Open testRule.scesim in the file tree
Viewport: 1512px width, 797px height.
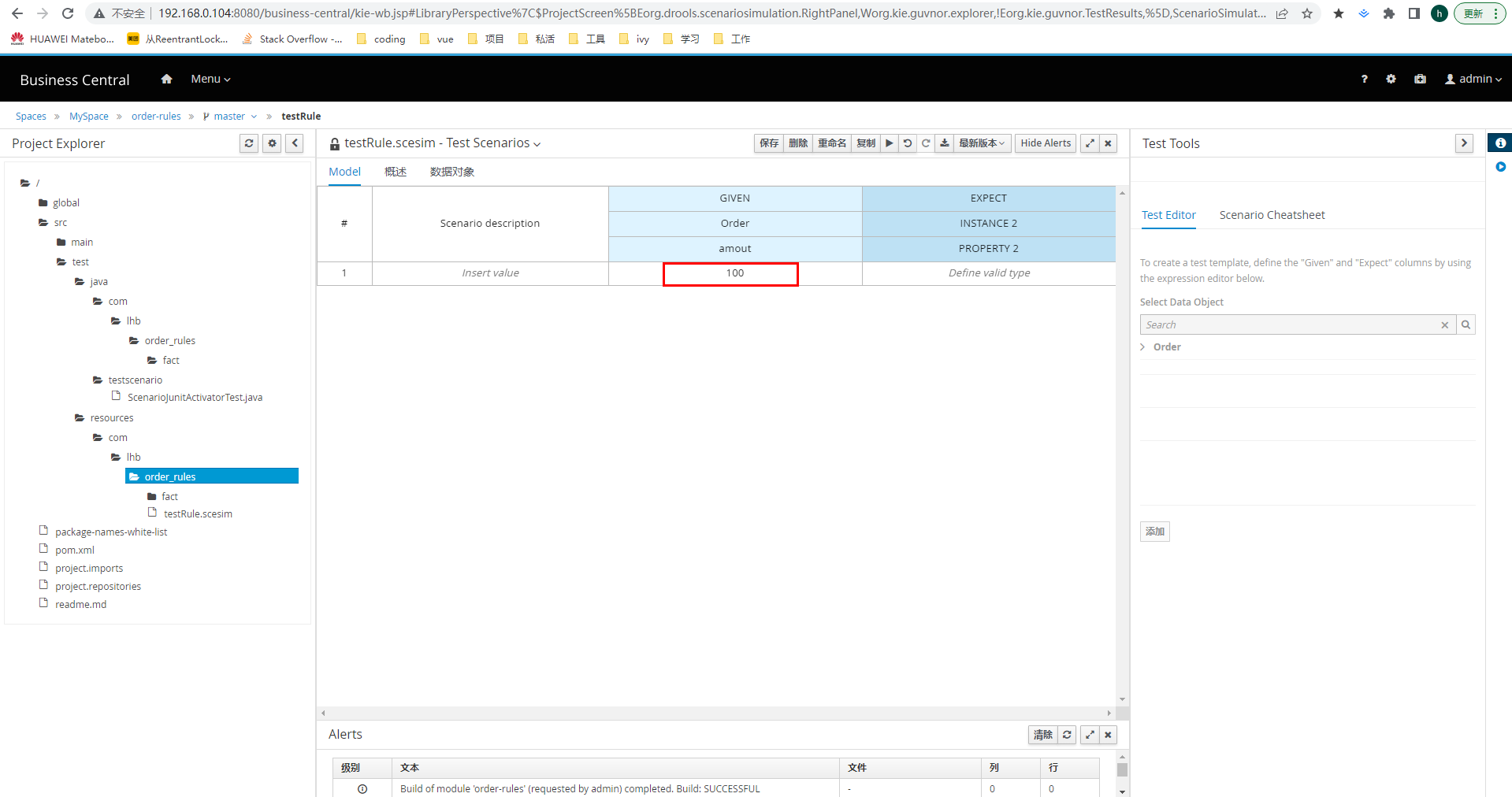coord(198,514)
